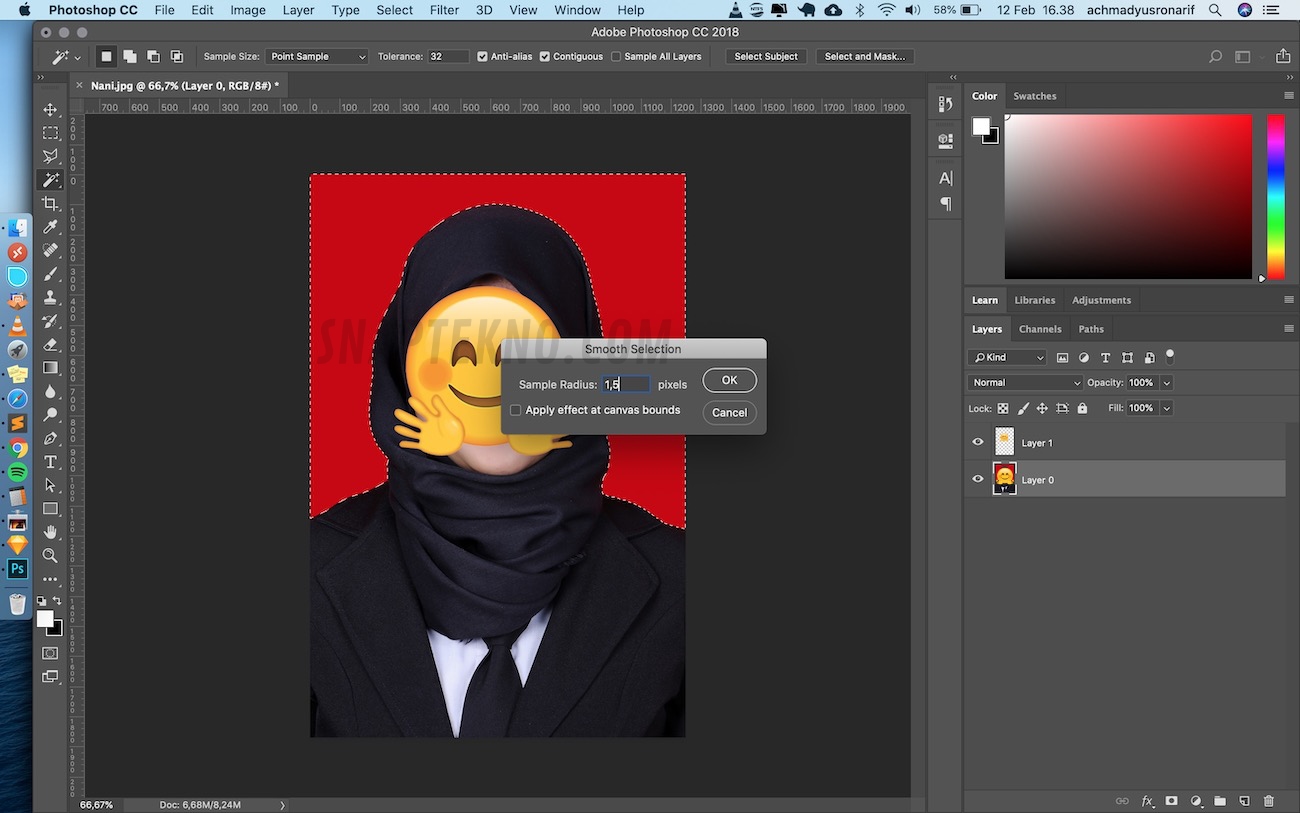This screenshot has height=813, width=1300.
Task: Open the Color panel menu
Action: click(x=1288, y=96)
